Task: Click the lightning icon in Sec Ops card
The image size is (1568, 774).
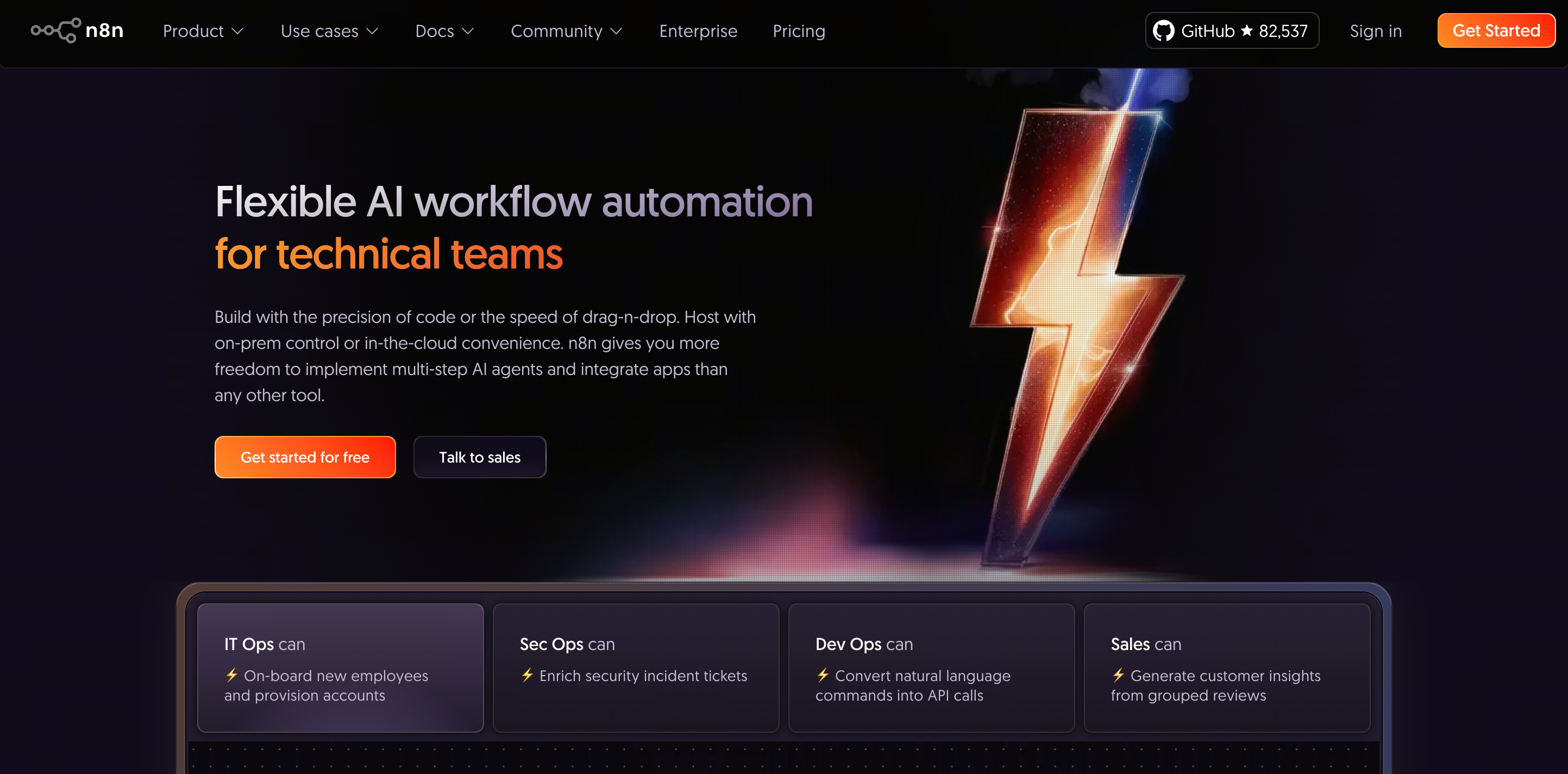Action: pos(527,675)
